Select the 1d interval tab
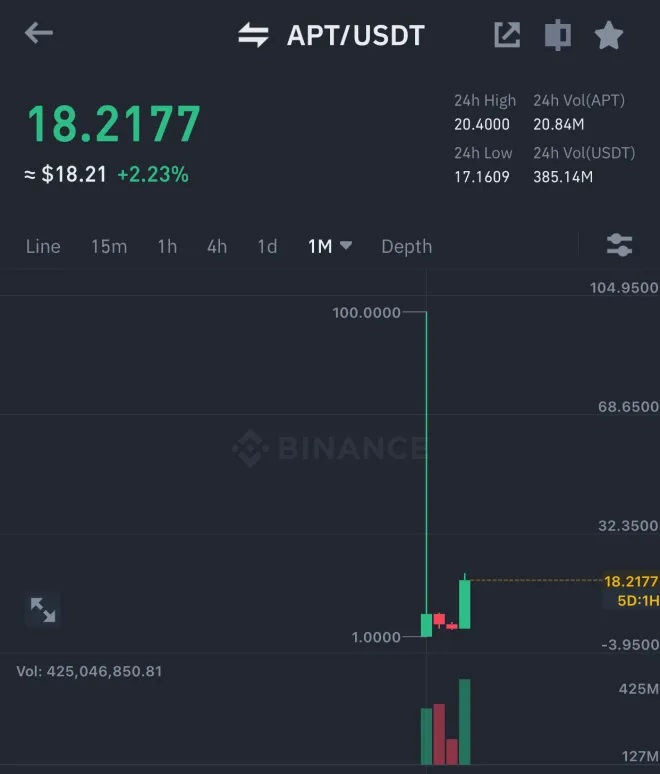 pos(267,246)
